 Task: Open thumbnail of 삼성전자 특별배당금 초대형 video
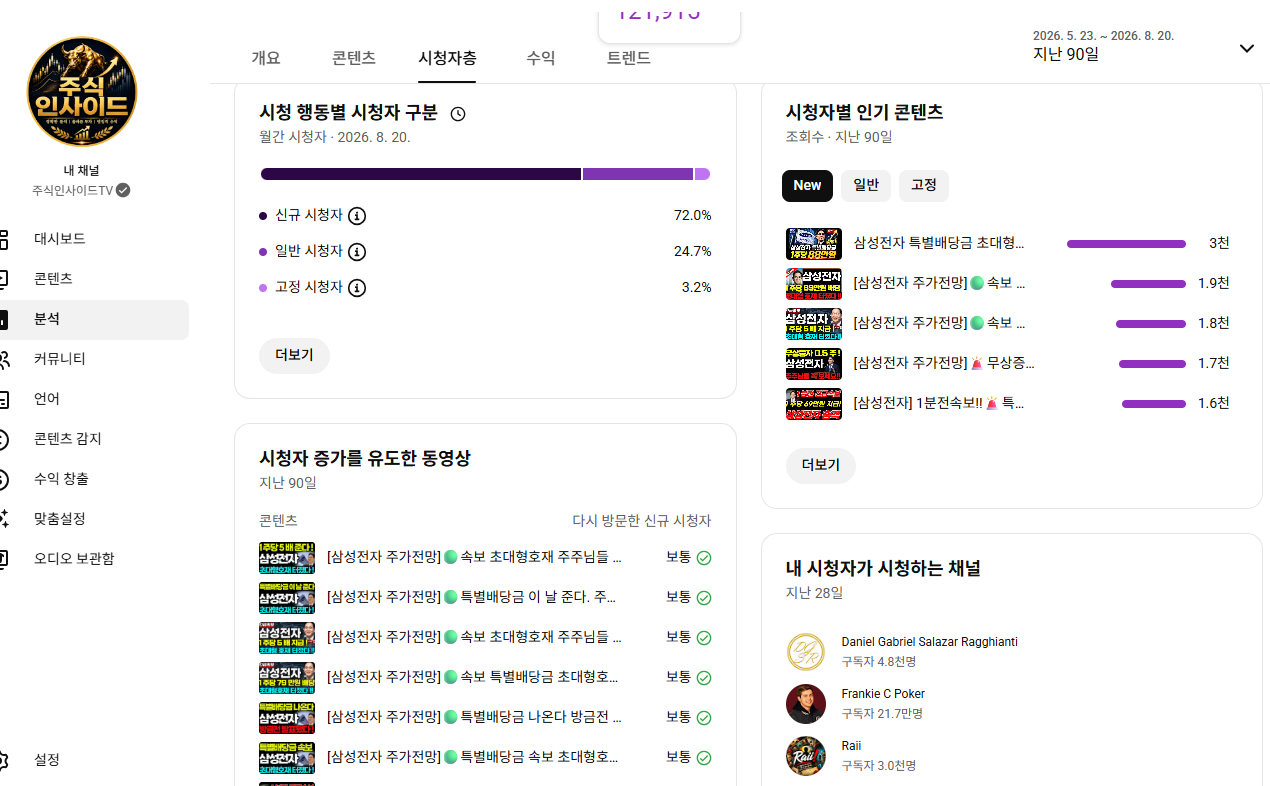[x=814, y=244]
